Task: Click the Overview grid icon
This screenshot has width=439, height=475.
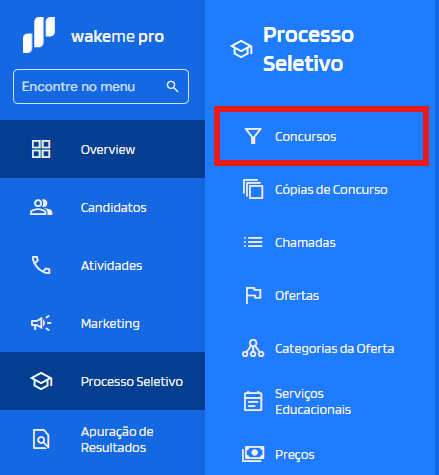Action: point(41,149)
